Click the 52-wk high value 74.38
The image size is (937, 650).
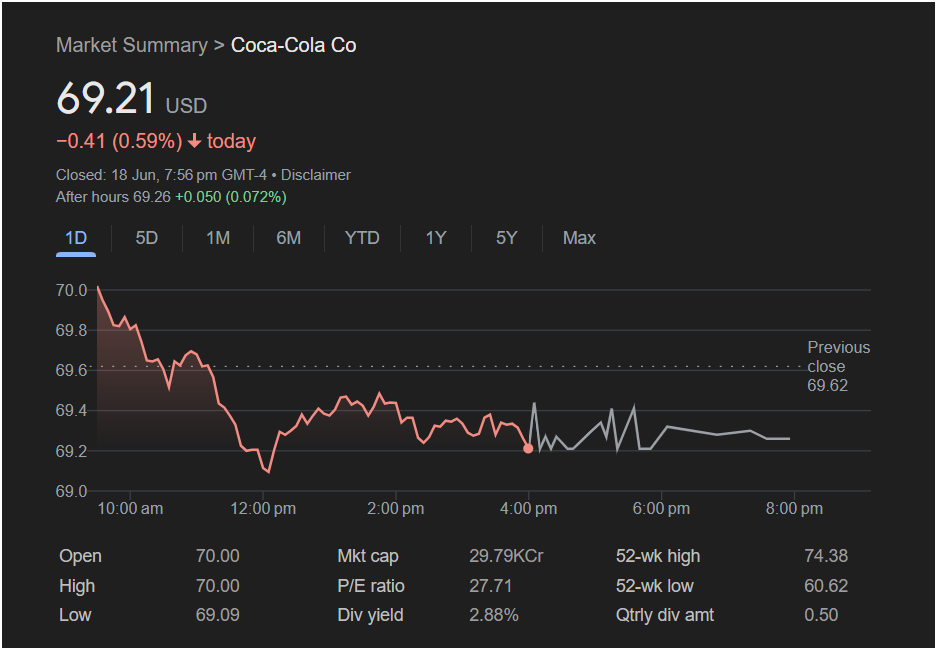click(826, 556)
